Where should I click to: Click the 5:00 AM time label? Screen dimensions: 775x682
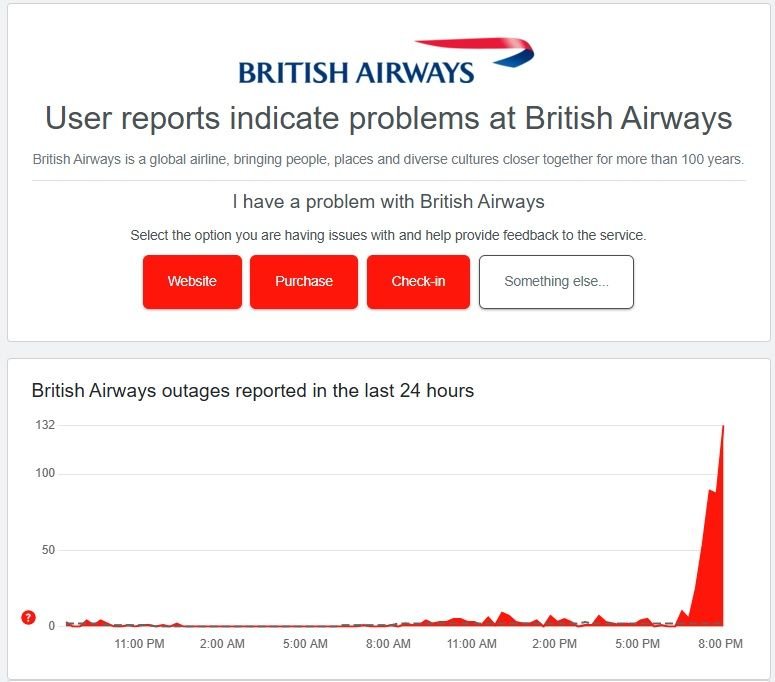coord(305,644)
